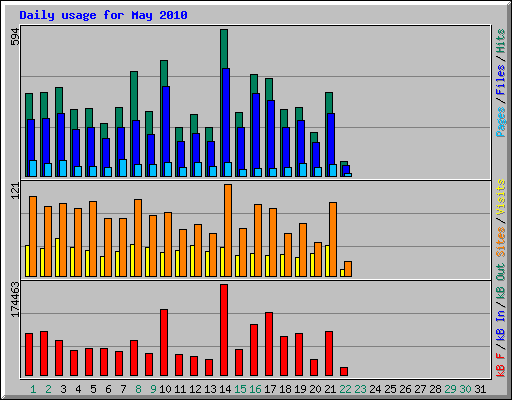Click the red kB bar for day 19
The height and width of the screenshot is (400, 512).
click(299, 355)
